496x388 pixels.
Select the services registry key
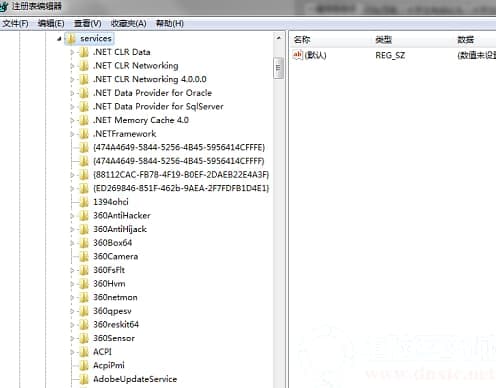point(96,39)
